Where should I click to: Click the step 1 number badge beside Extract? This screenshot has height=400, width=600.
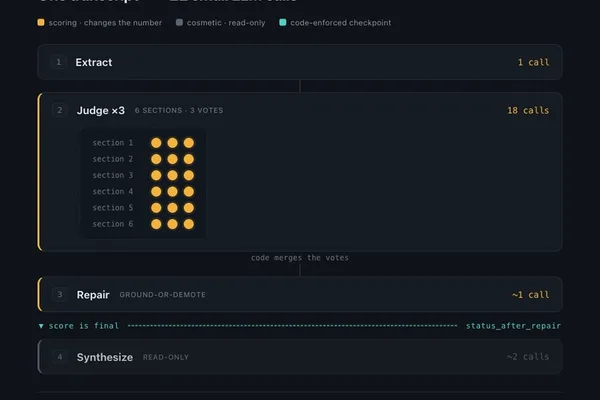[59, 62]
